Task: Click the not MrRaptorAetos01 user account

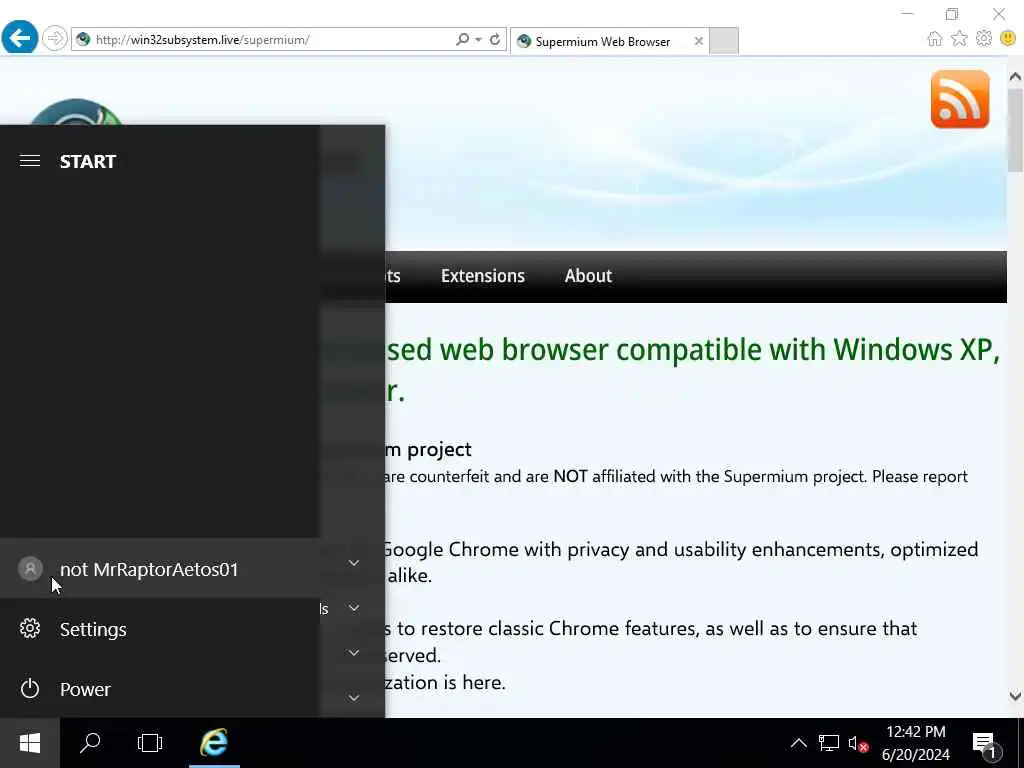Action: tap(159, 568)
